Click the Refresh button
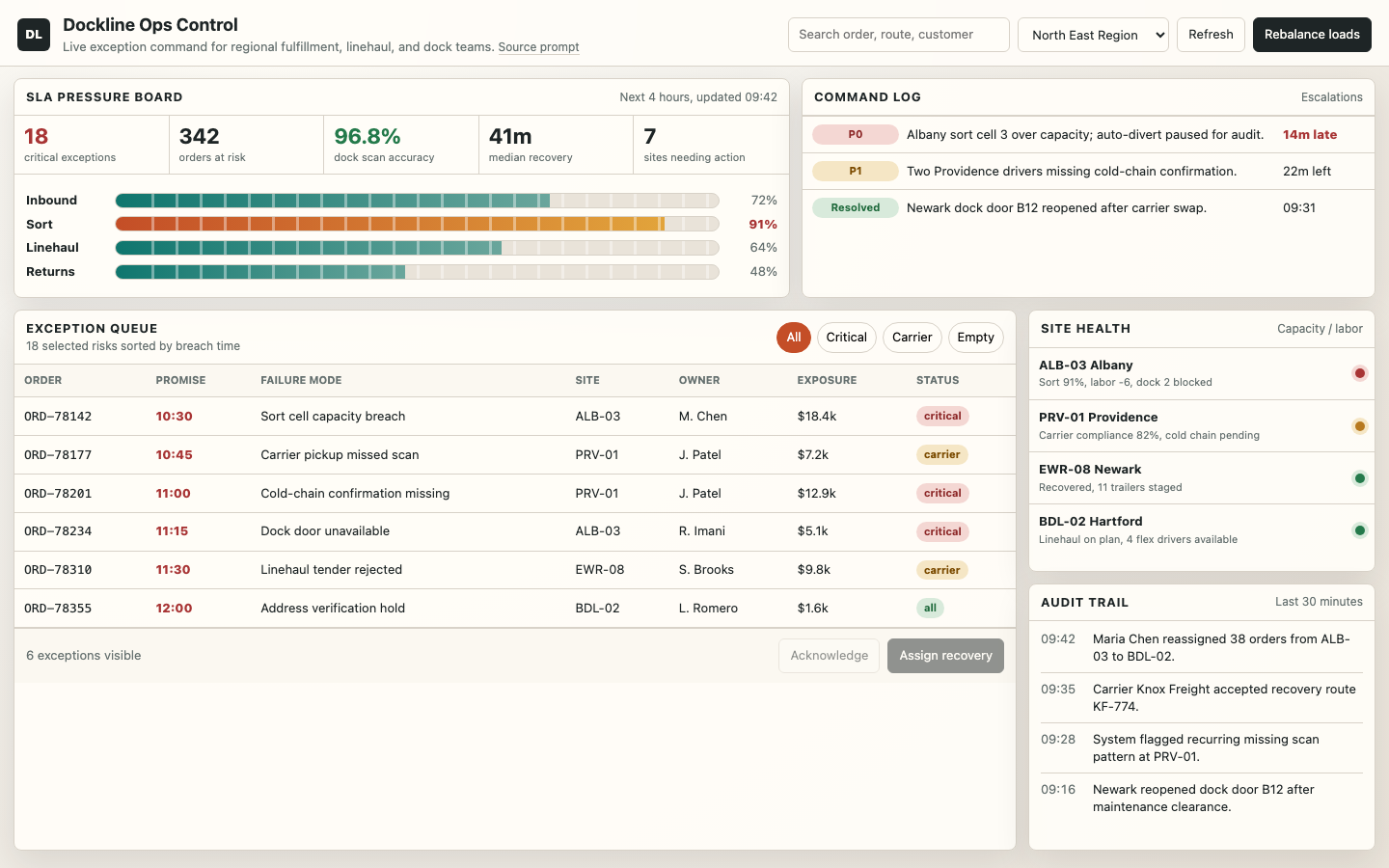The width and height of the screenshot is (1389, 868). [x=1211, y=35]
